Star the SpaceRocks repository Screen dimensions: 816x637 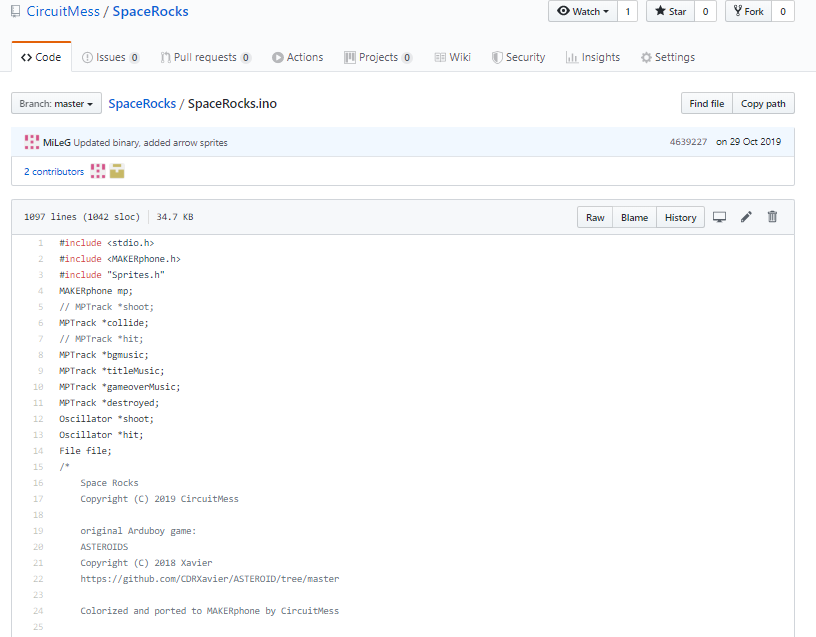click(670, 11)
